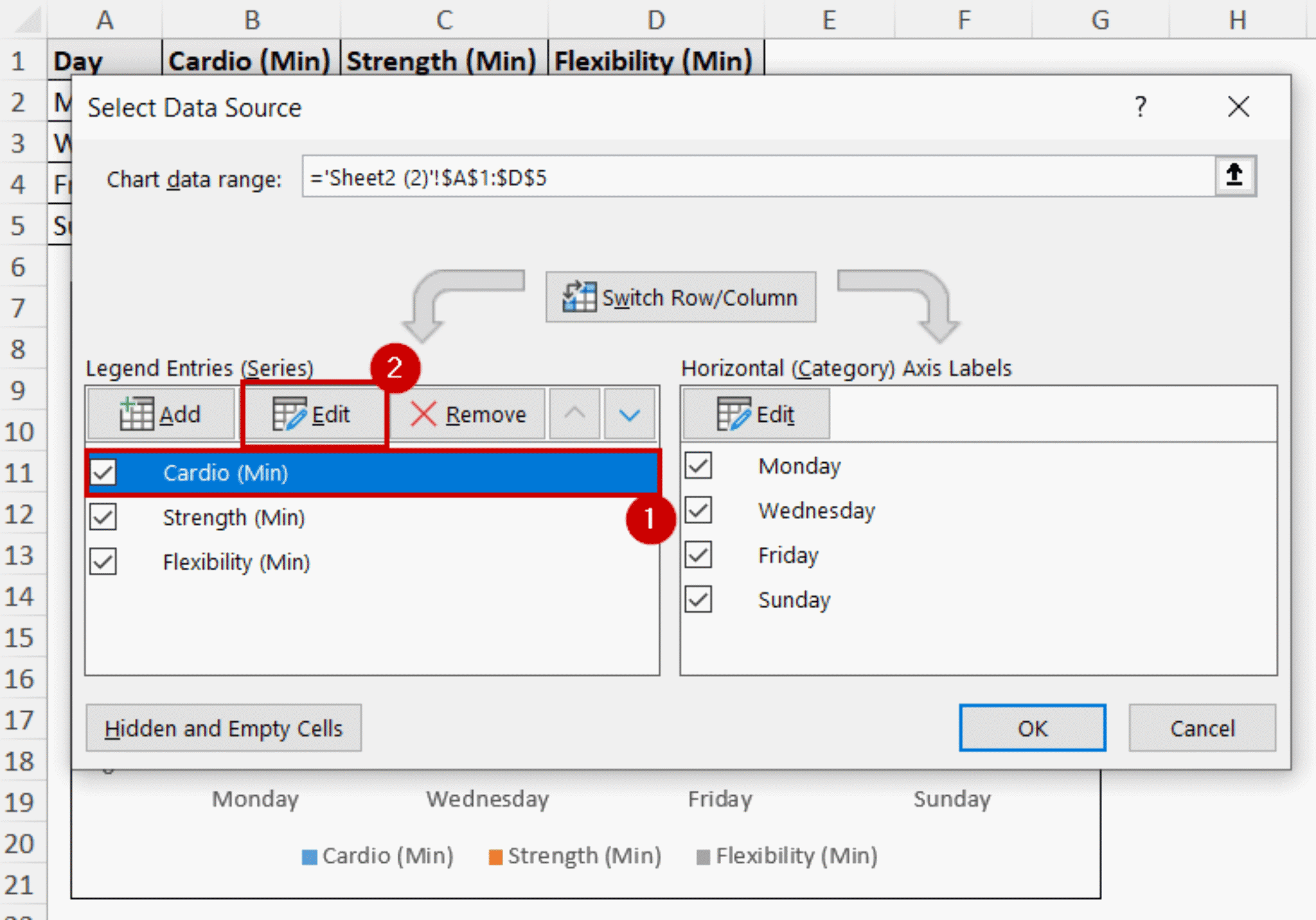1316x920 pixels.
Task: Click the Remove series icon
Action: 424,413
